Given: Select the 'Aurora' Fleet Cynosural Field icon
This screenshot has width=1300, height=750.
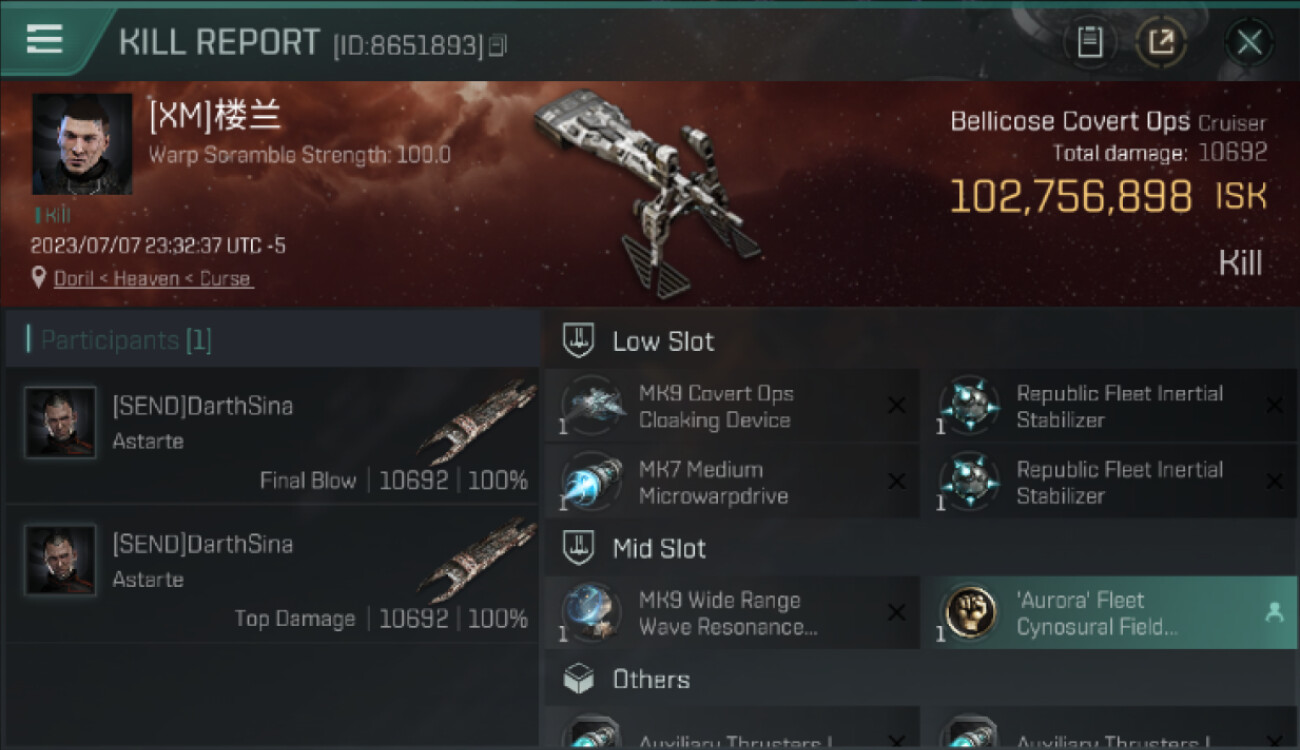Looking at the screenshot, I should click(969, 612).
